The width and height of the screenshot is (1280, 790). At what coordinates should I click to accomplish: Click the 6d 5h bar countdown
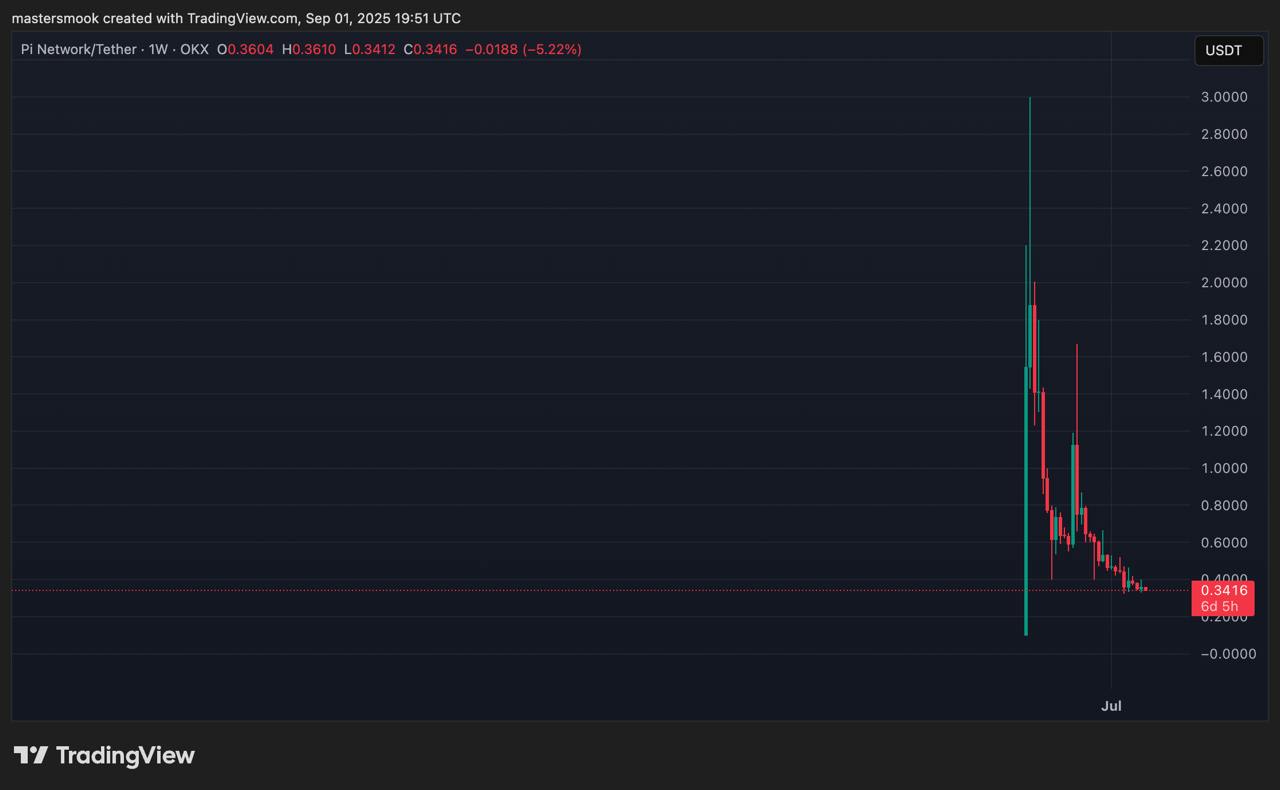1220,607
